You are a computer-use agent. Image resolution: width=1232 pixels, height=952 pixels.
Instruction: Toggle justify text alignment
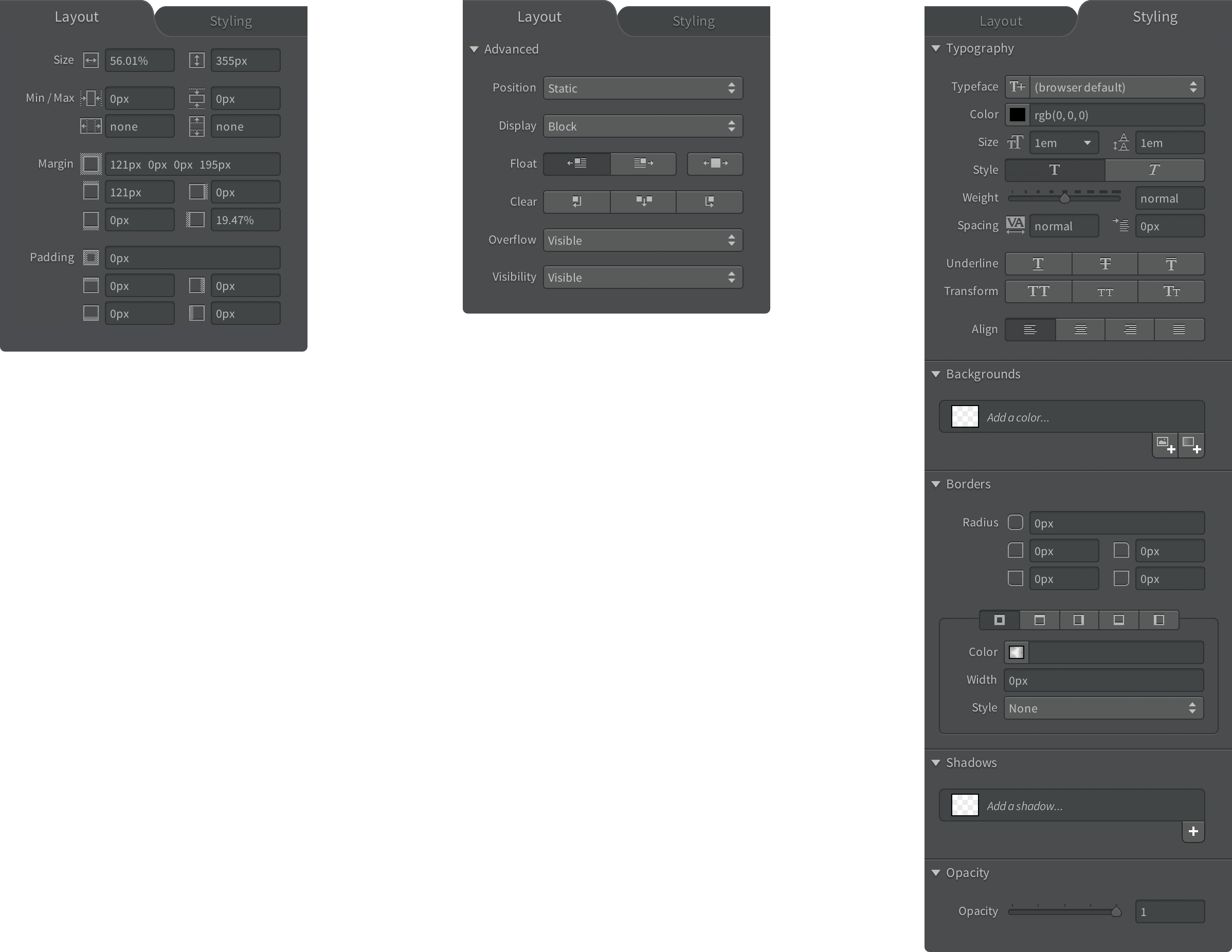[x=1179, y=329]
